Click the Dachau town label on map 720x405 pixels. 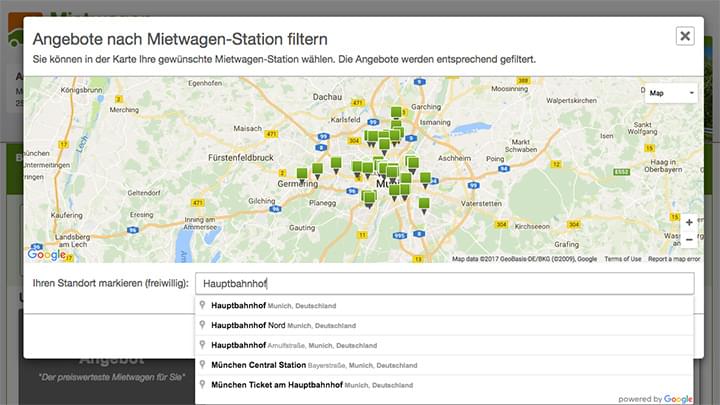pos(327,97)
